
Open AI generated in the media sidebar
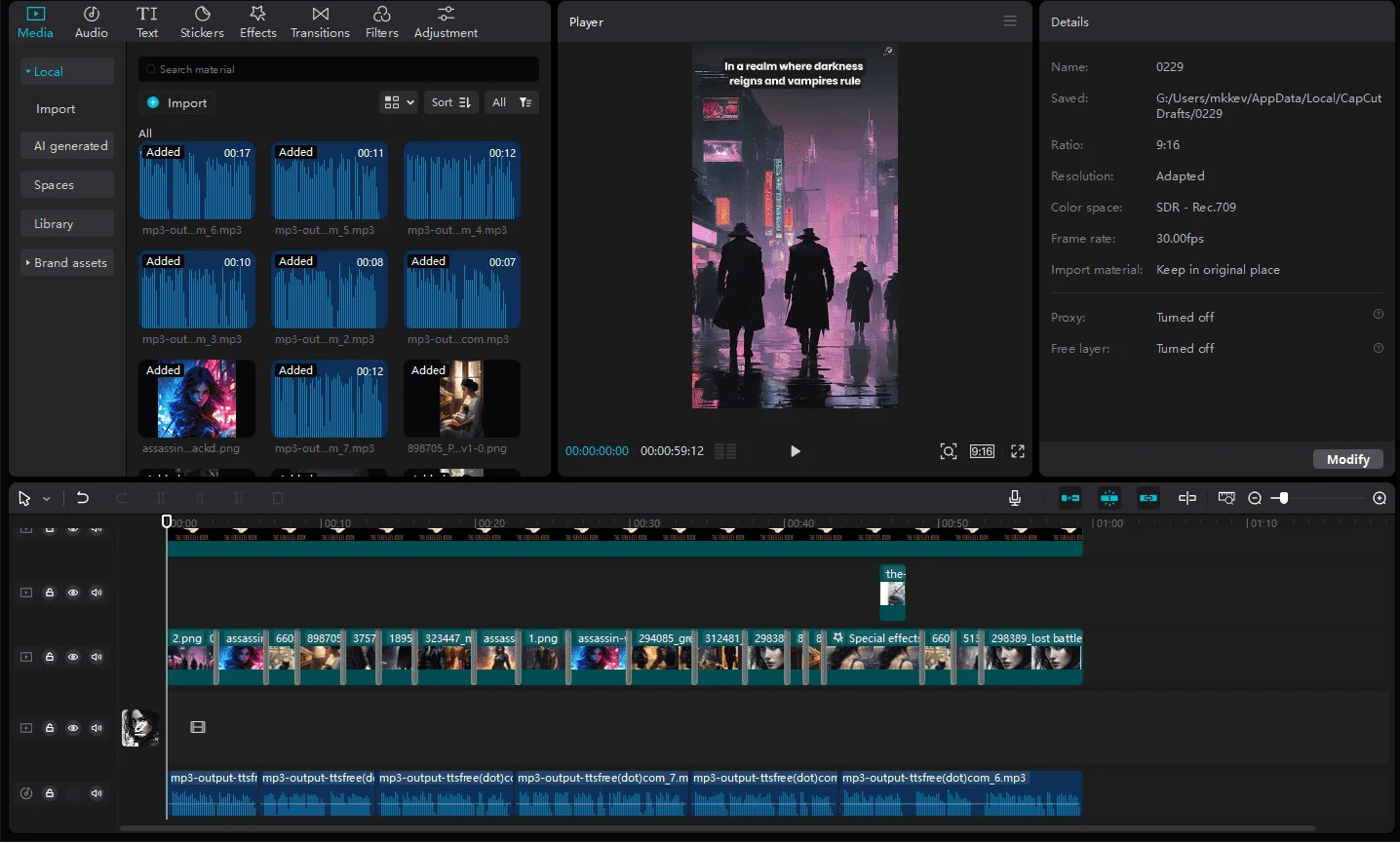pyautogui.click(x=67, y=145)
